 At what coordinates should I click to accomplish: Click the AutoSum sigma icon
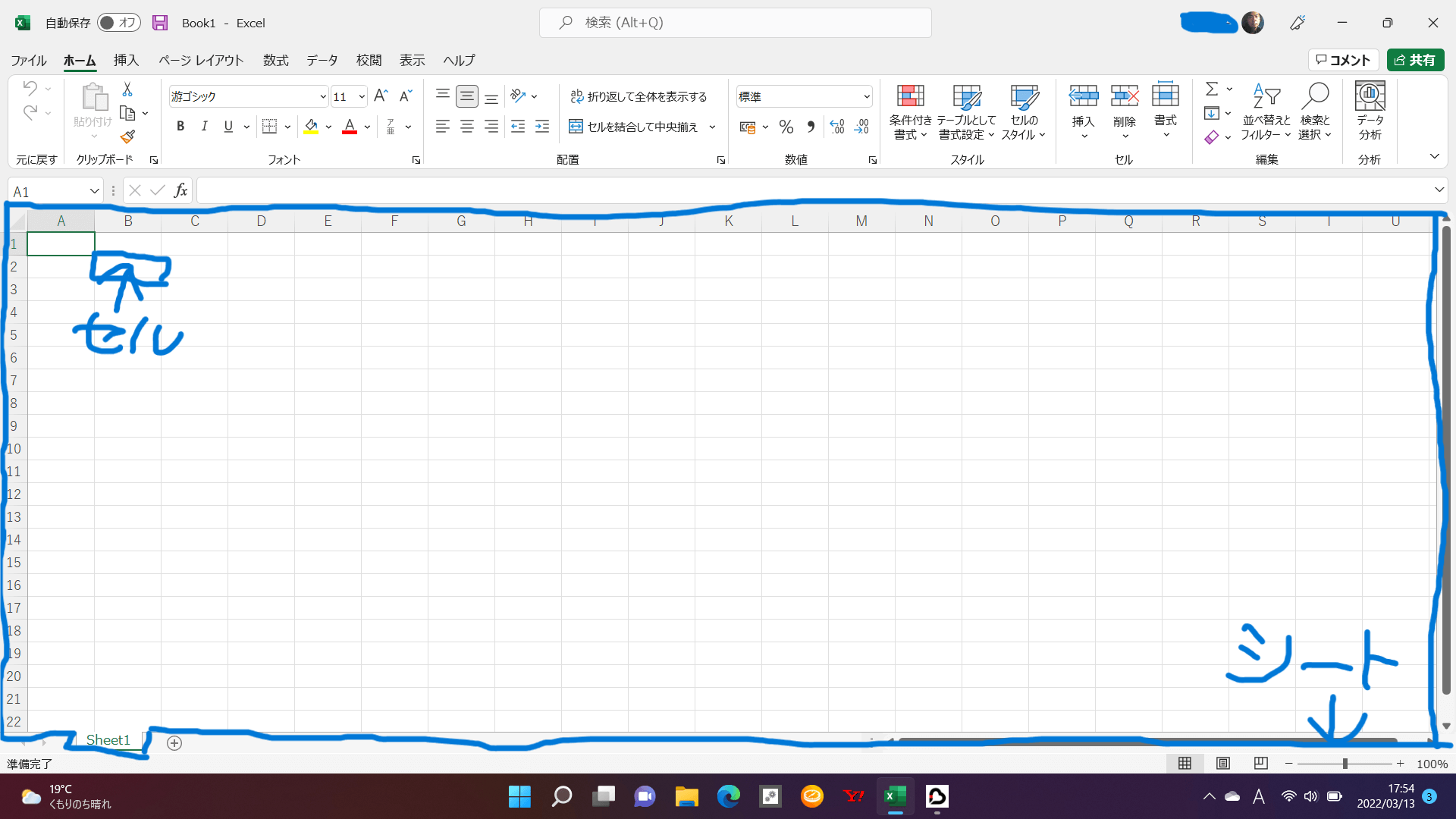tap(1212, 89)
